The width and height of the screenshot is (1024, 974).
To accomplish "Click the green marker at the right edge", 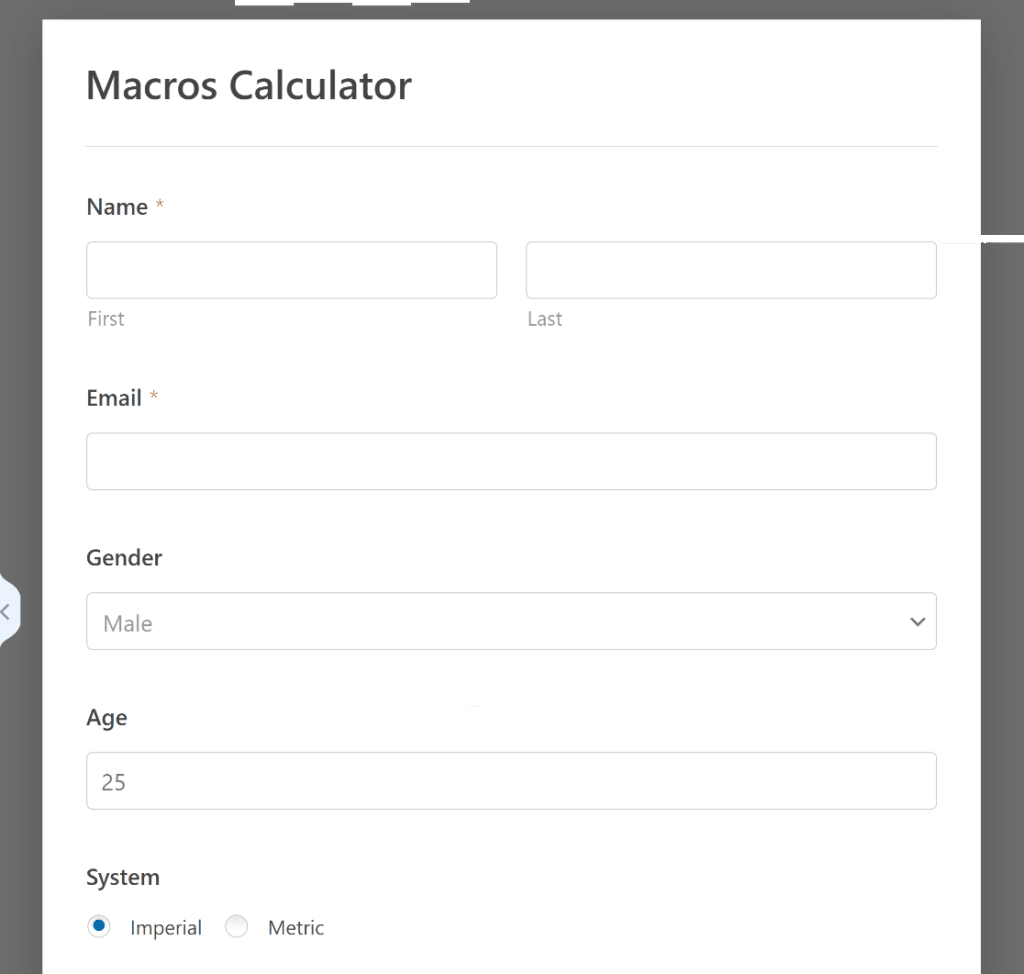I will [982, 238].
